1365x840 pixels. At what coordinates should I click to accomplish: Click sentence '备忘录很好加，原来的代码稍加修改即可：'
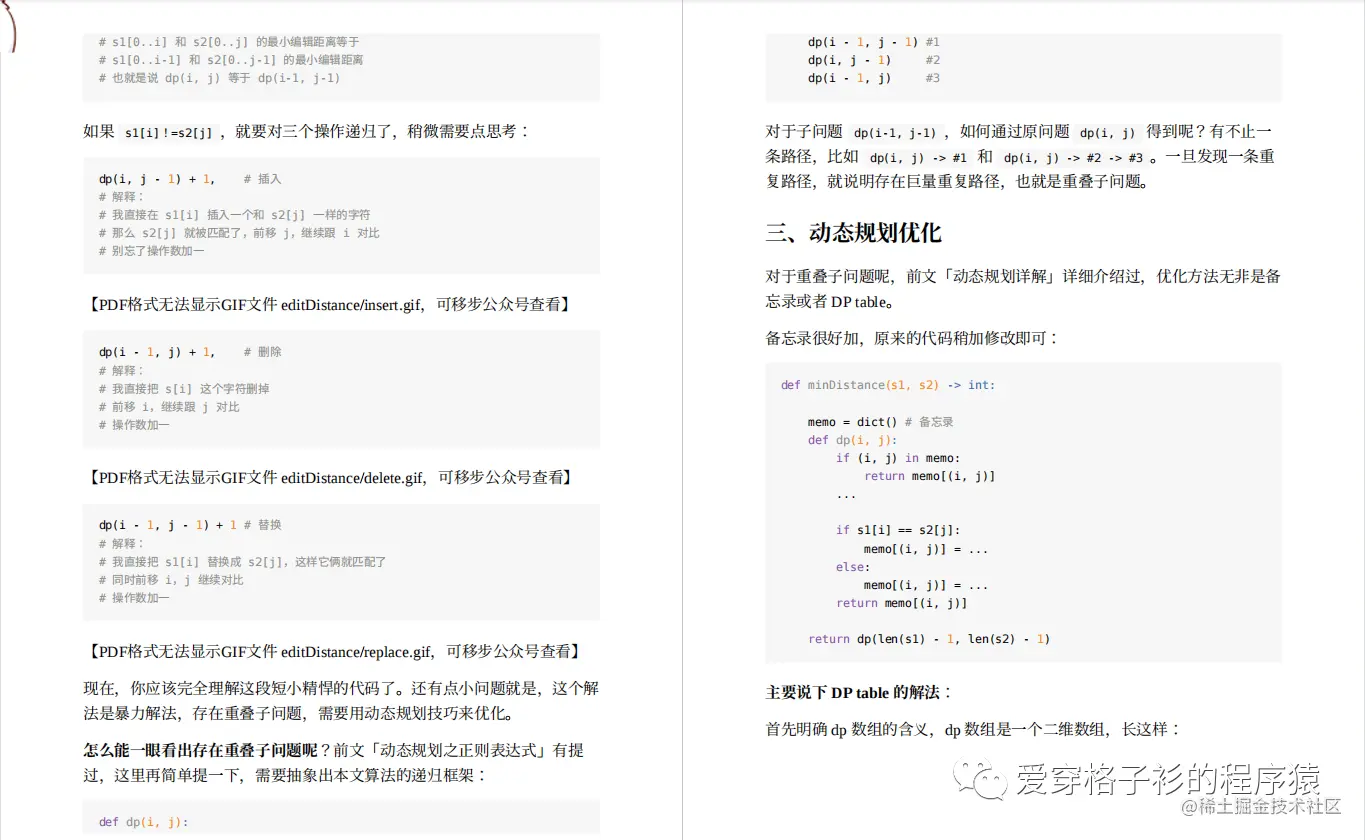coord(912,339)
